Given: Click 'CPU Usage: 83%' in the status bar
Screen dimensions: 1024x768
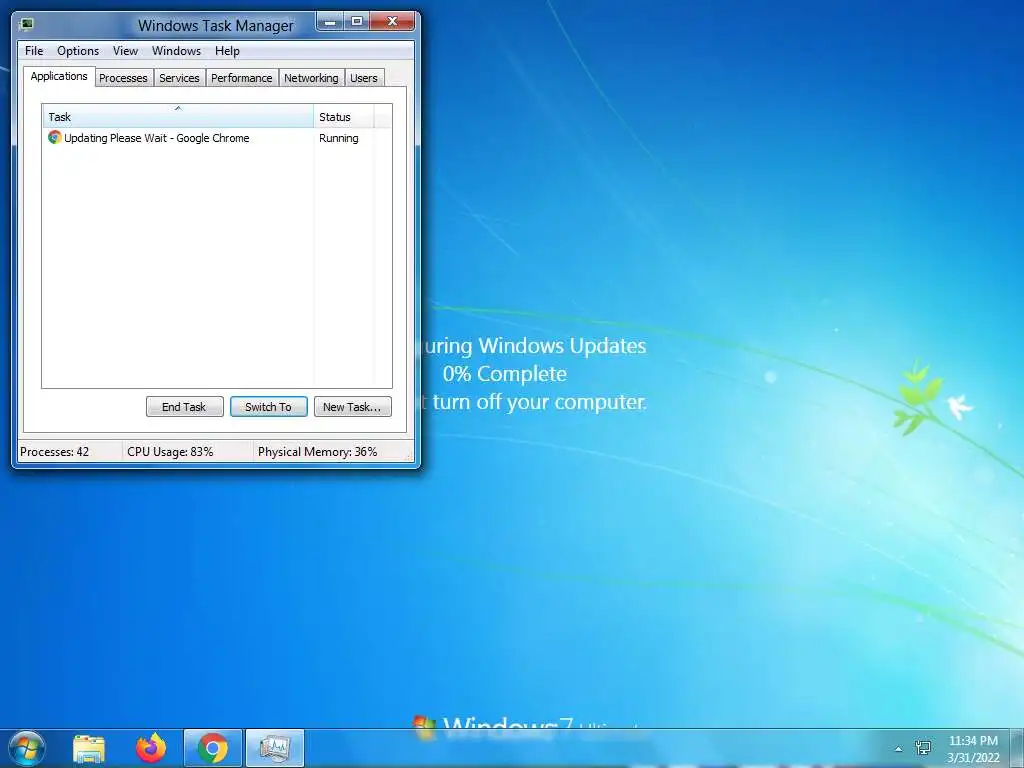Looking at the screenshot, I should pos(170,451).
